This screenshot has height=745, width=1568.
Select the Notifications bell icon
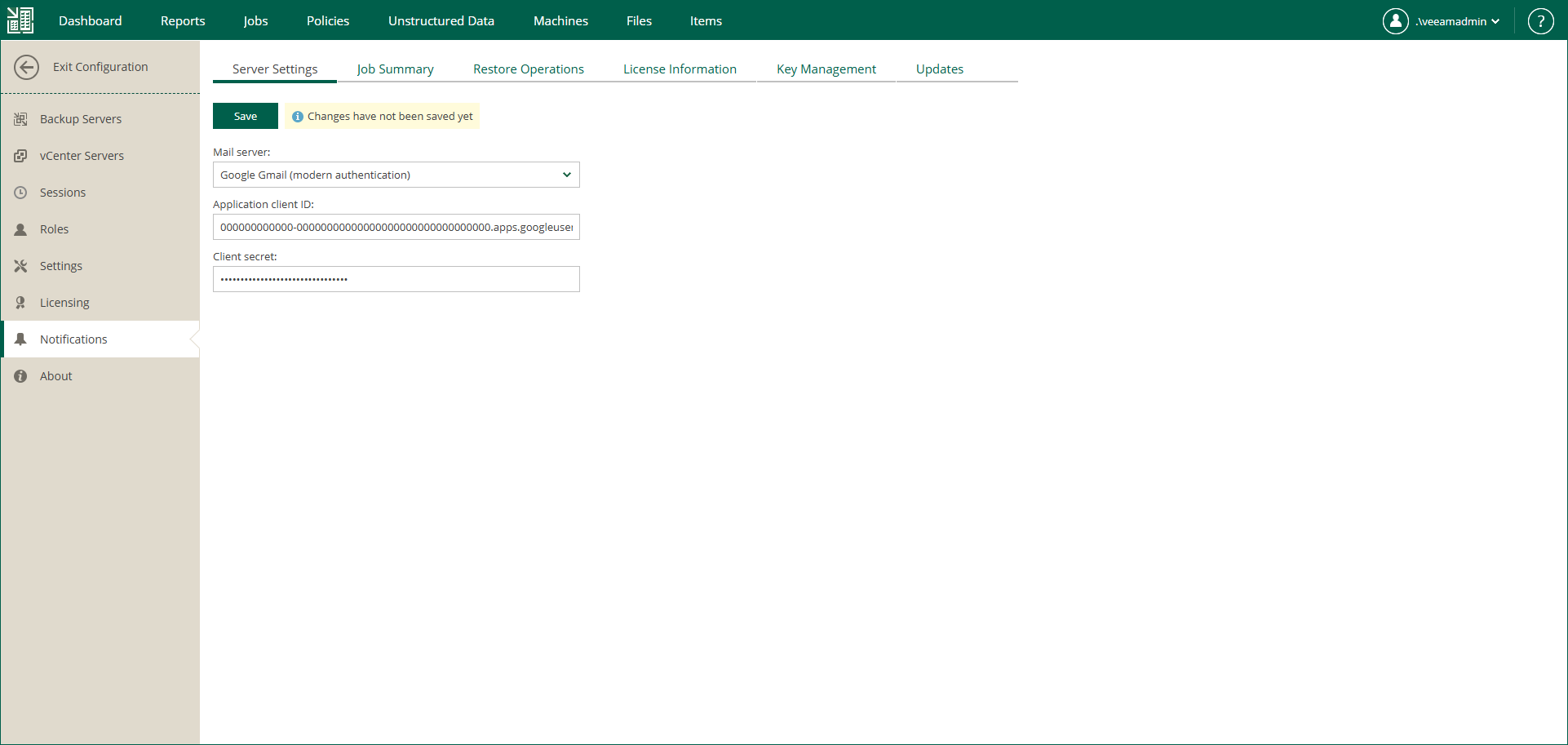[21, 339]
